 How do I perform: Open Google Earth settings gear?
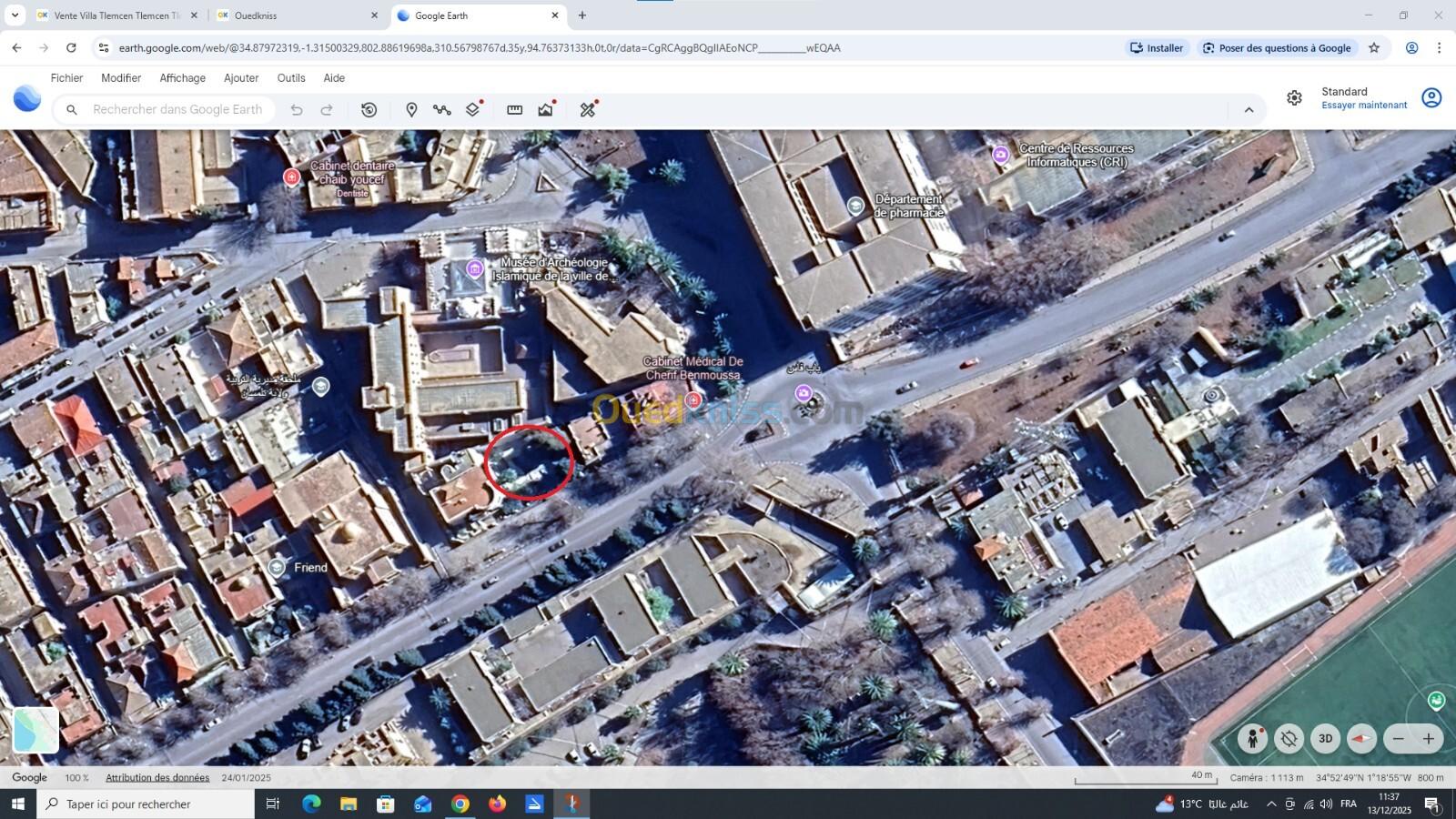1294,98
